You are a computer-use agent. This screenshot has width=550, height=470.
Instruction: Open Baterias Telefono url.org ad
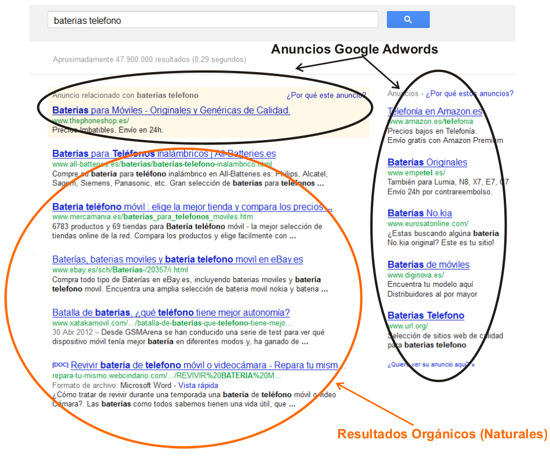click(x=426, y=315)
